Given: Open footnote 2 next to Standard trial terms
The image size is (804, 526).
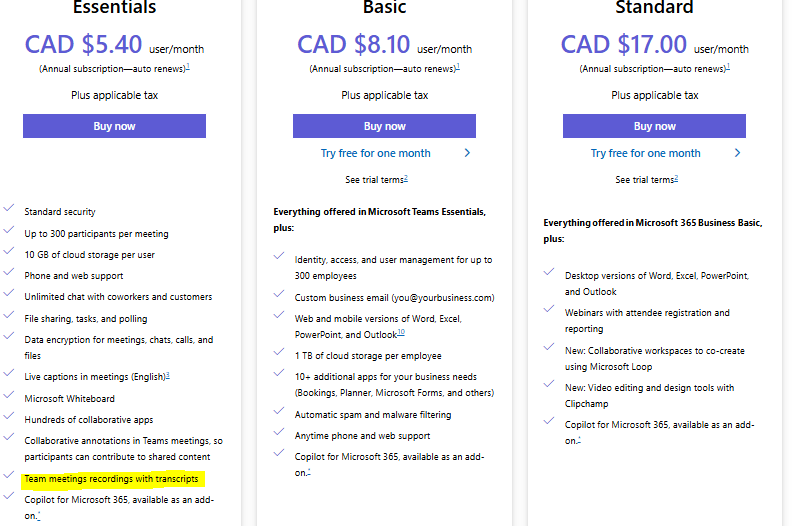Looking at the screenshot, I should pyautogui.click(x=676, y=178).
